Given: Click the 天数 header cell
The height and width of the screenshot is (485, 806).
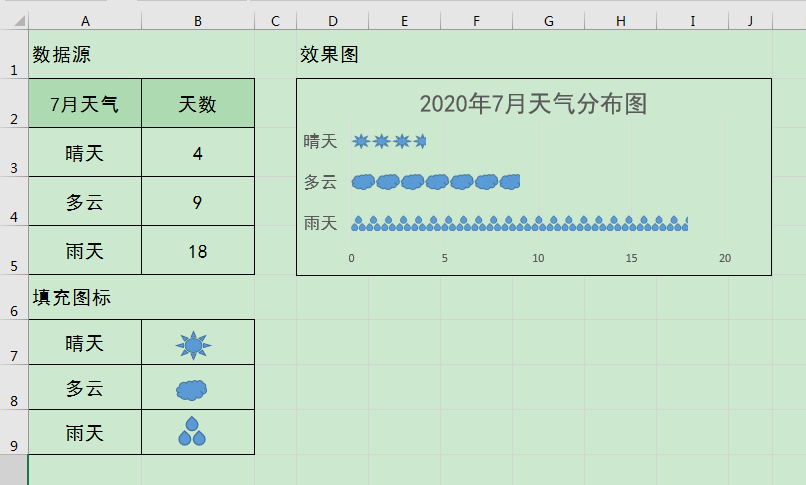Looking at the screenshot, I should pos(198,103).
